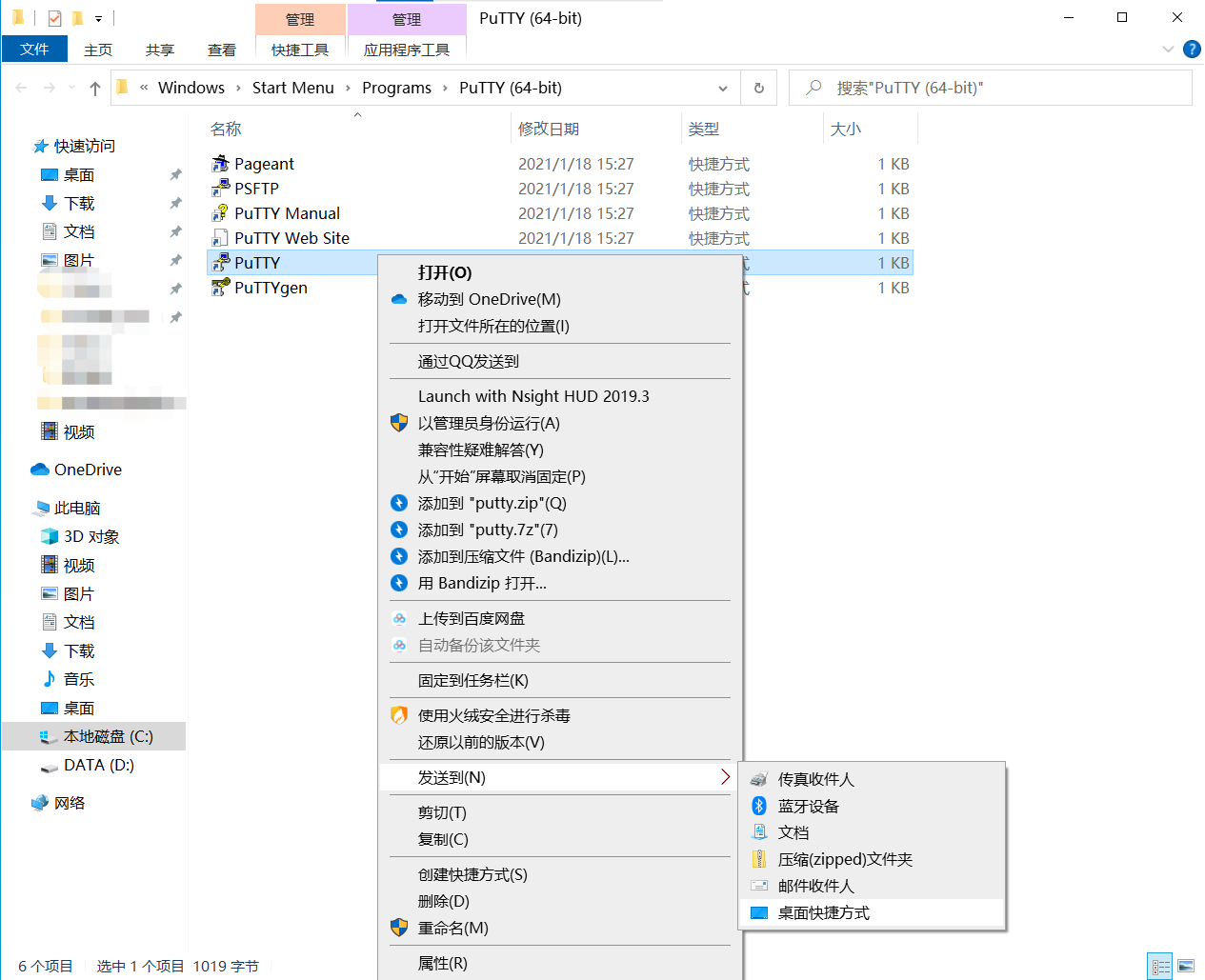
Task: Click the Bandizip icon next to 添加到 "putty.zip"
Action: click(399, 503)
